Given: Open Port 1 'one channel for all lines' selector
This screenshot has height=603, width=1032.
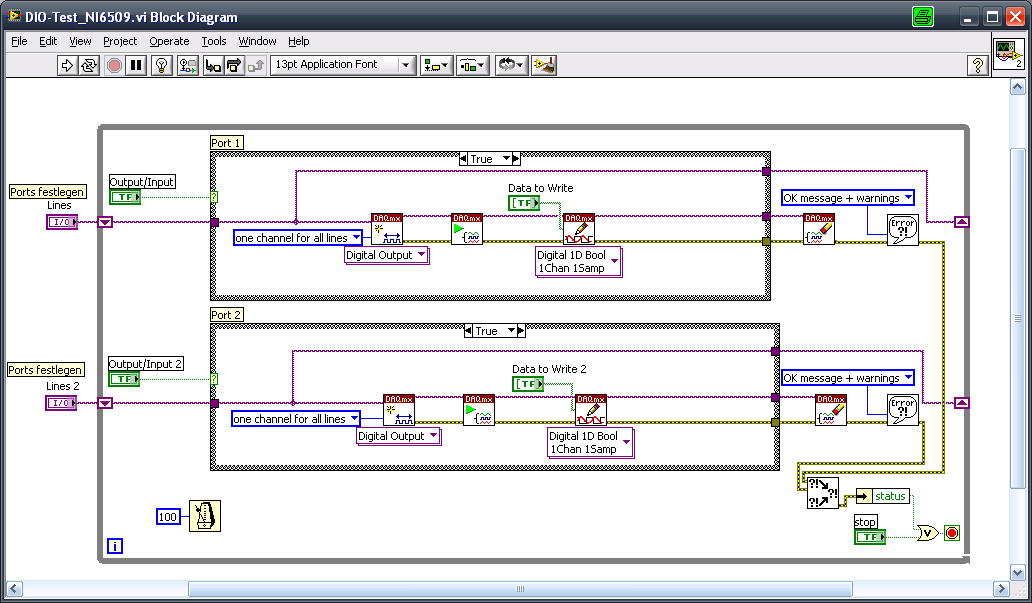Looking at the screenshot, I should pyautogui.click(x=297, y=238).
